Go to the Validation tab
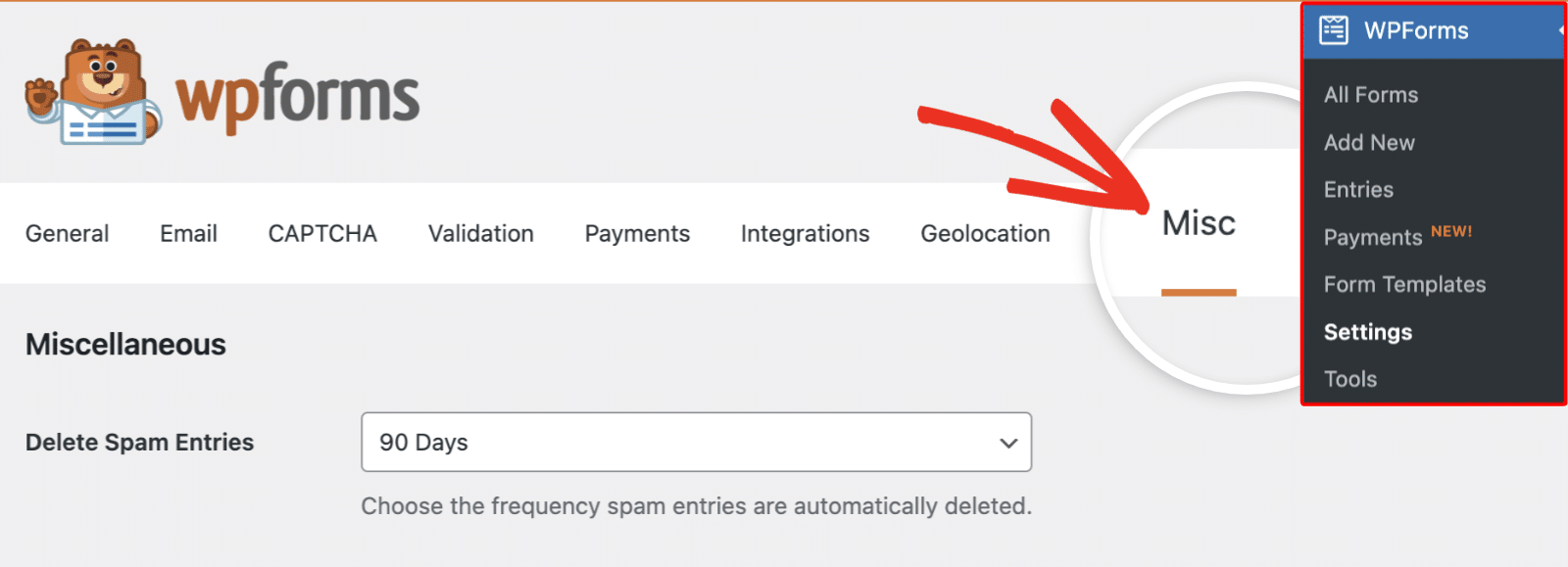This screenshot has height=567, width=1568. click(x=480, y=234)
